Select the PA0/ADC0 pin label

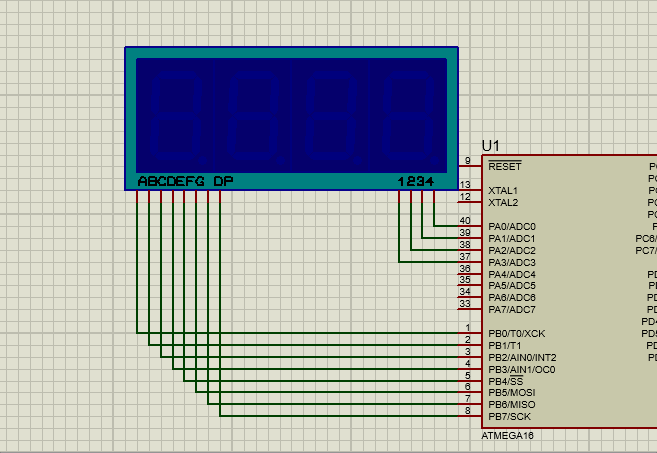512,227
